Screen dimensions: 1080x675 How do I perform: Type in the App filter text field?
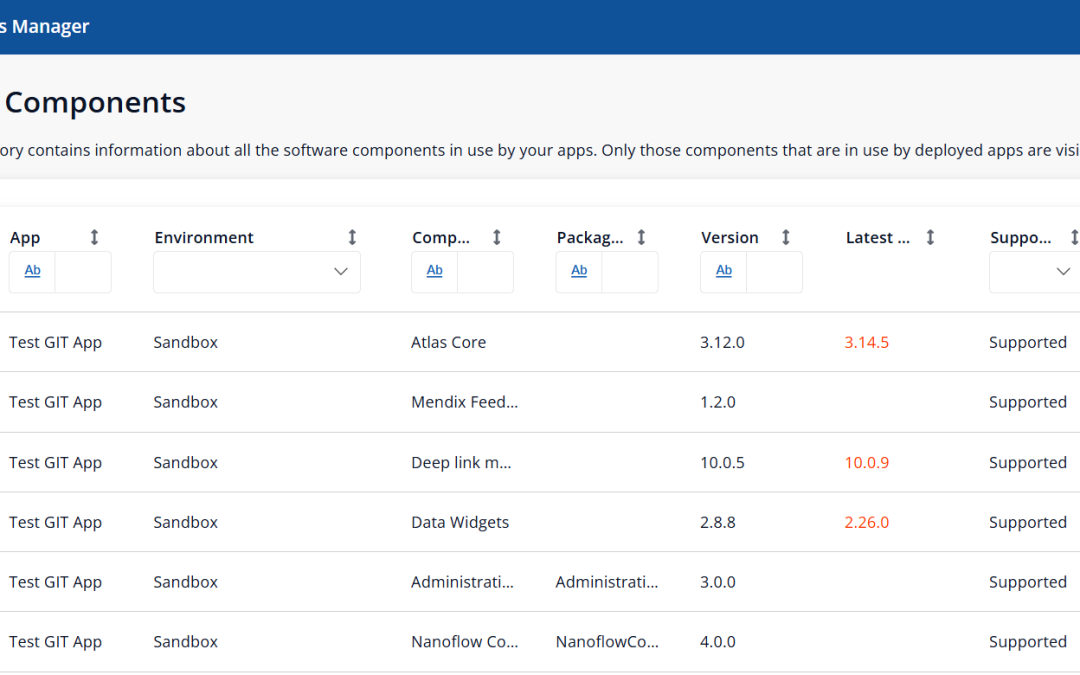[x=82, y=272]
